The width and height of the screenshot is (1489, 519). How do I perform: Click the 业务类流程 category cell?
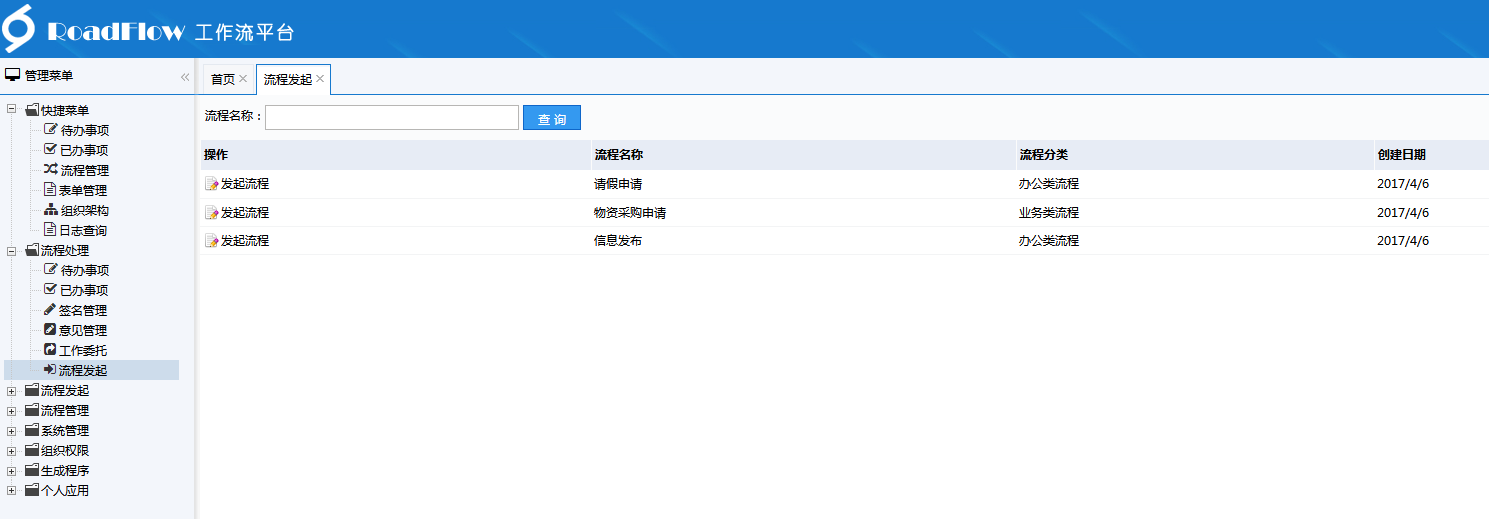[x=1049, y=213]
